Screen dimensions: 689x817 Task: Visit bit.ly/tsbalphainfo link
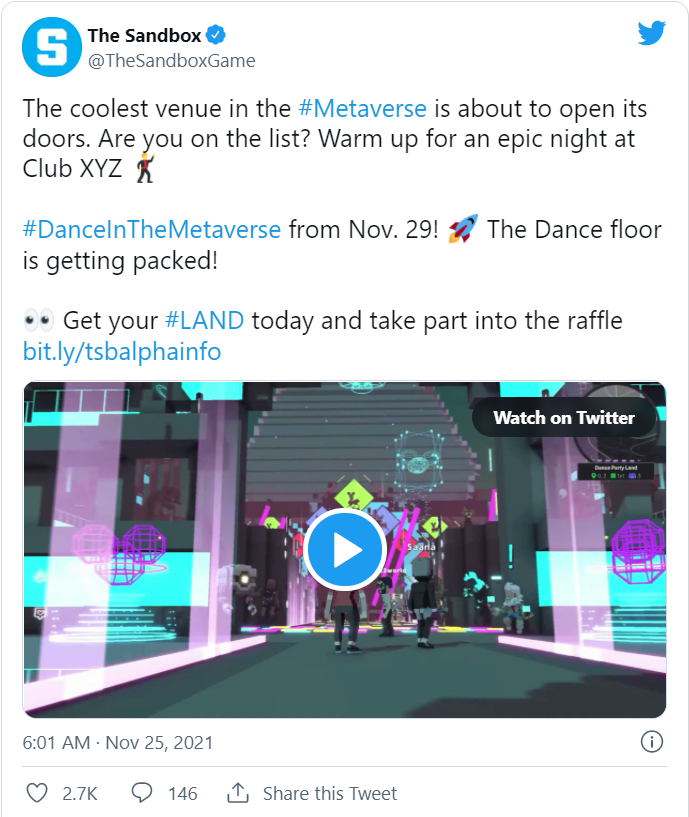click(122, 351)
